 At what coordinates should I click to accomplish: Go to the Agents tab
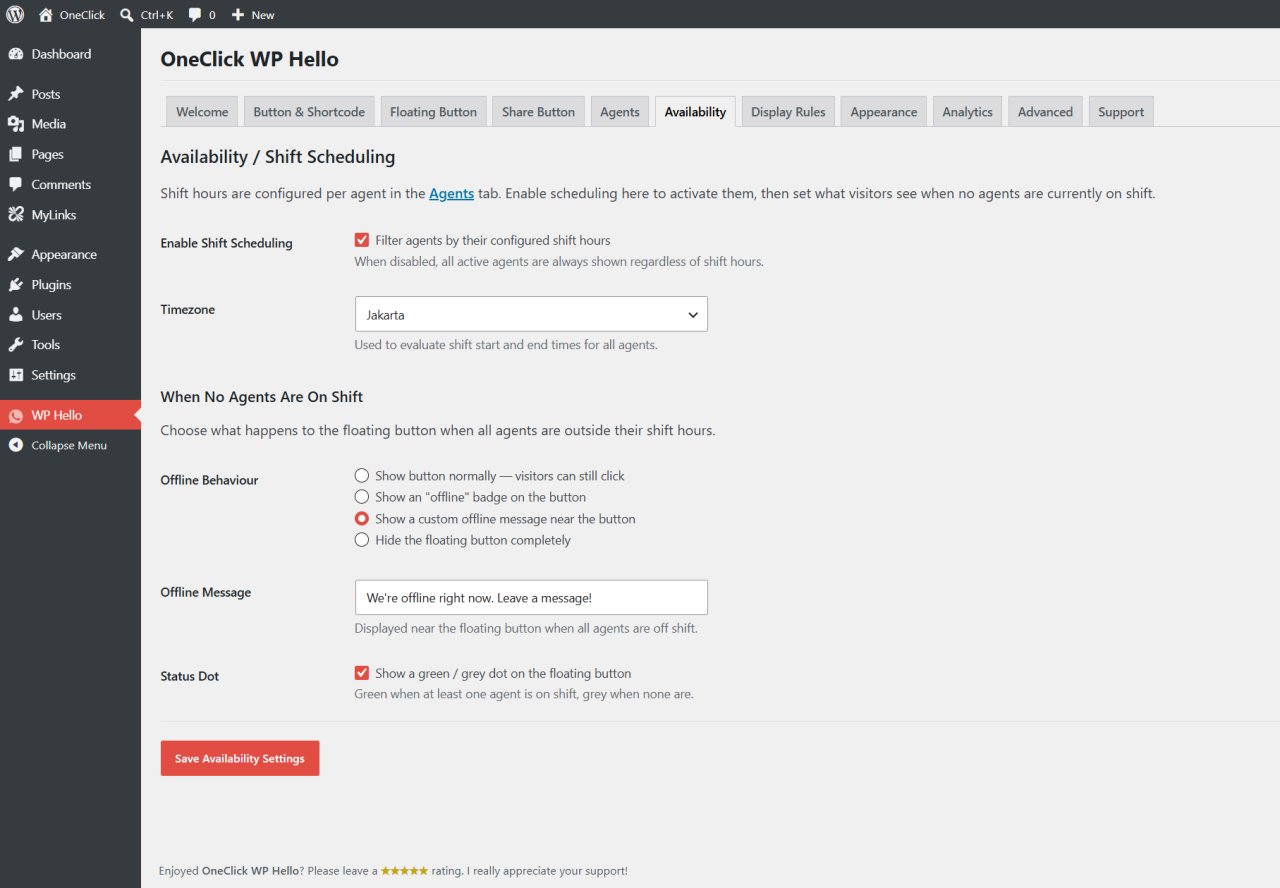coord(620,112)
